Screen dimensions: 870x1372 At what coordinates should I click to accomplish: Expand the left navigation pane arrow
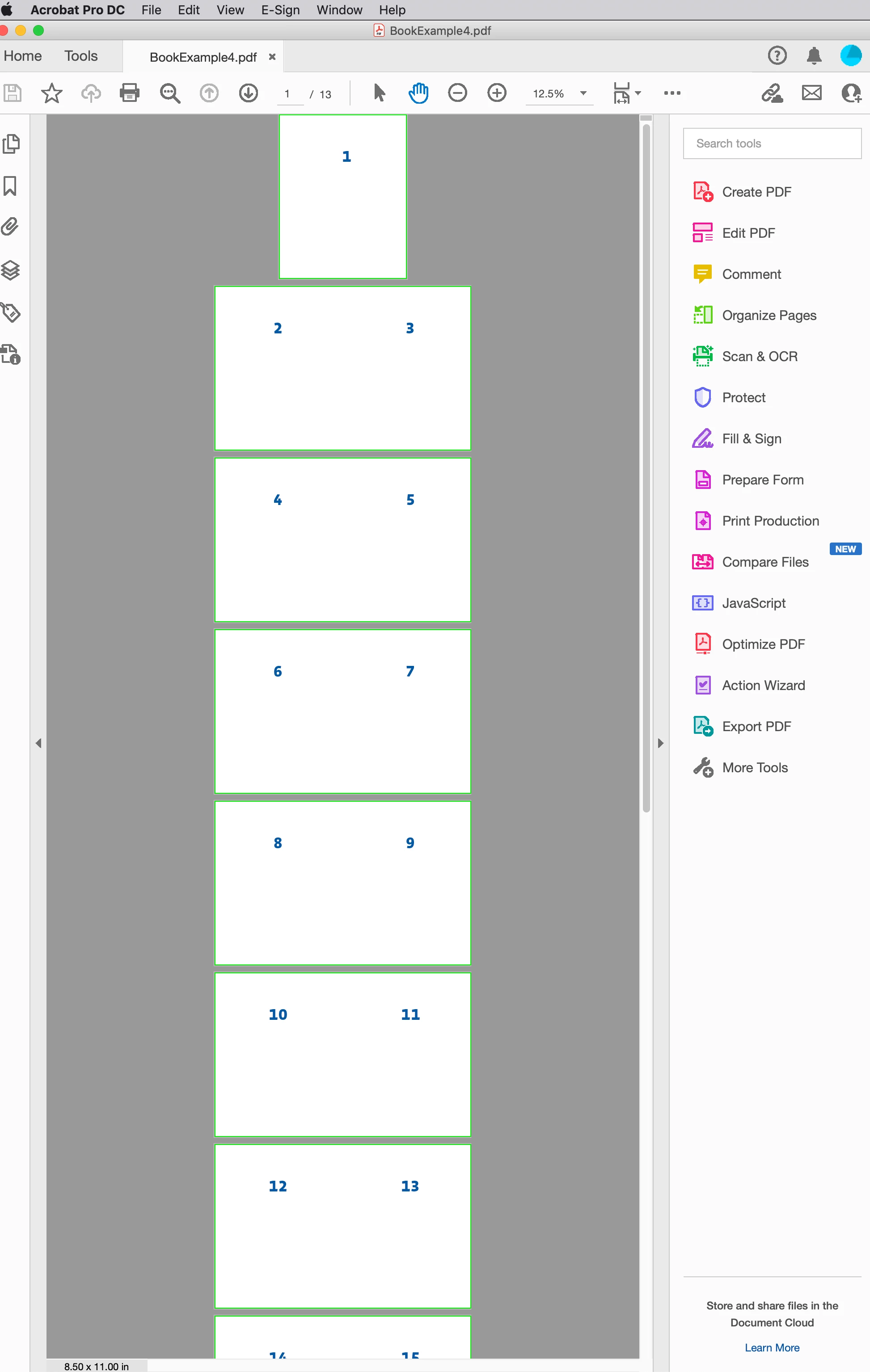coord(38,743)
